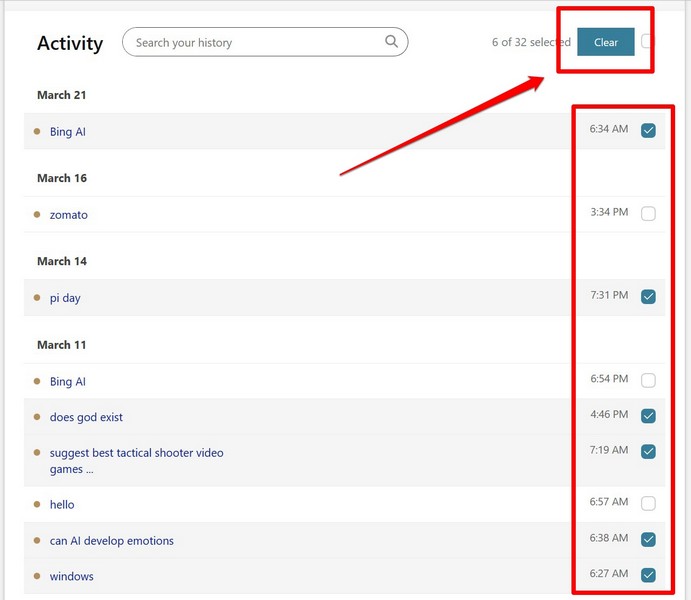The width and height of the screenshot is (691, 600).
Task: Click the Clear button
Action: click(606, 42)
